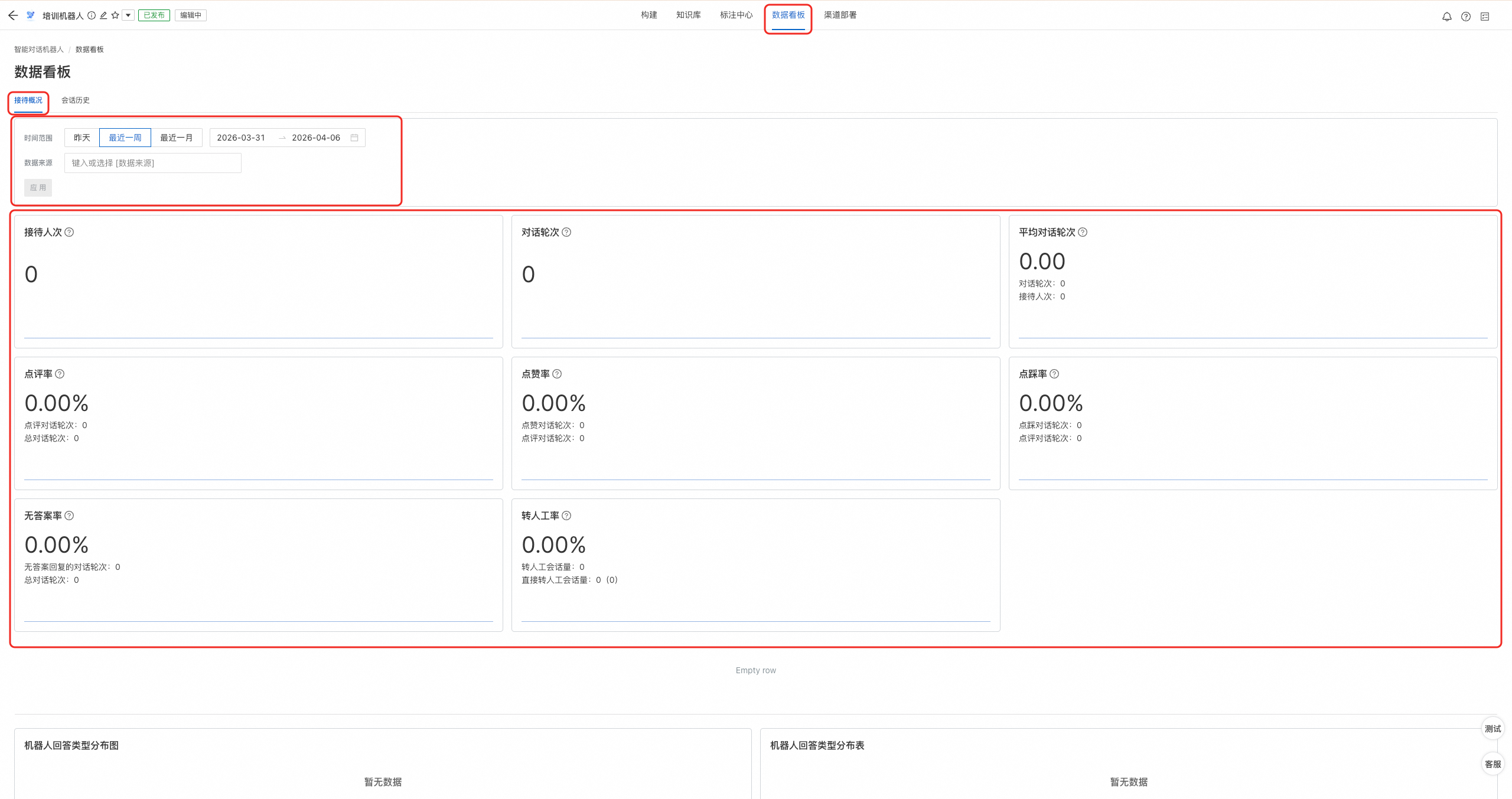Click the help icon beside 对话轮次
Image resolution: width=1512 pixels, height=799 pixels.
click(566, 232)
